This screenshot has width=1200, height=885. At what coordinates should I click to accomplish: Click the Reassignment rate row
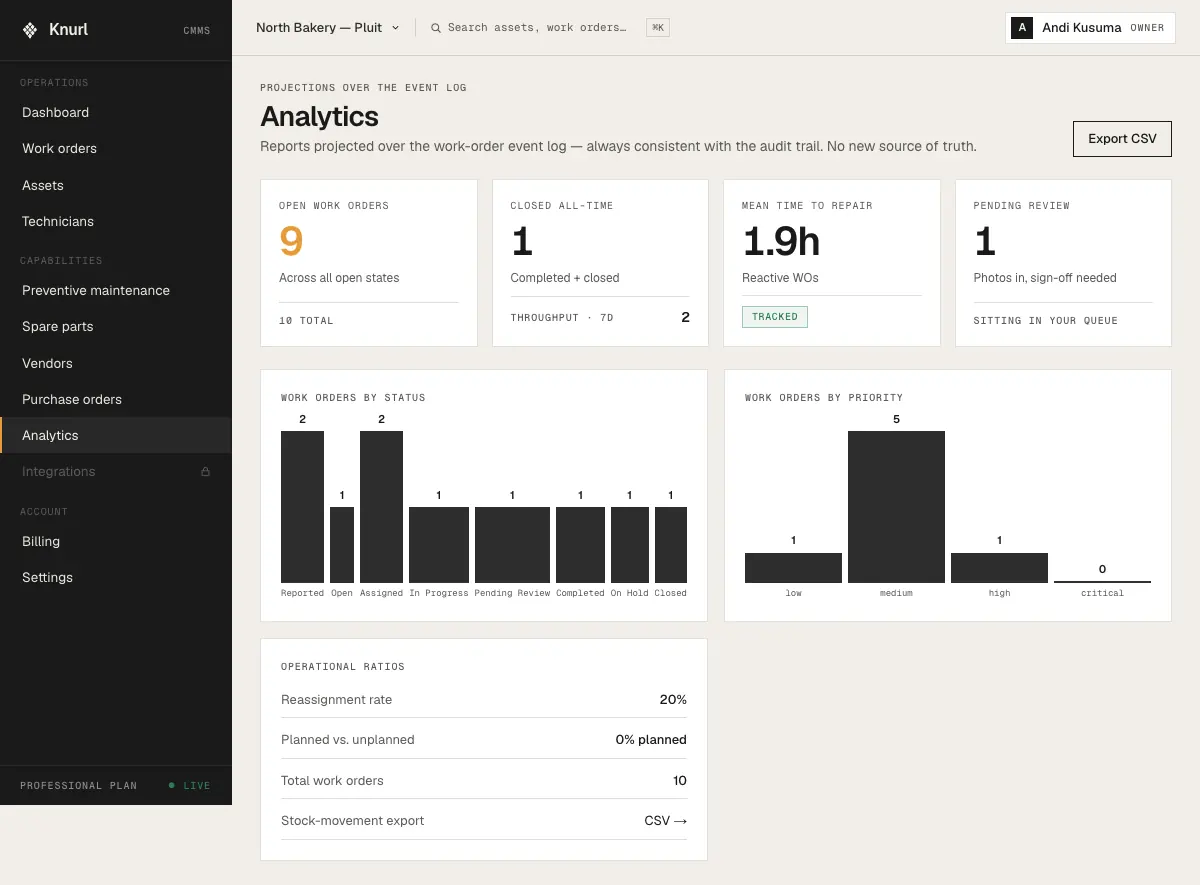[x=484, y=700]
